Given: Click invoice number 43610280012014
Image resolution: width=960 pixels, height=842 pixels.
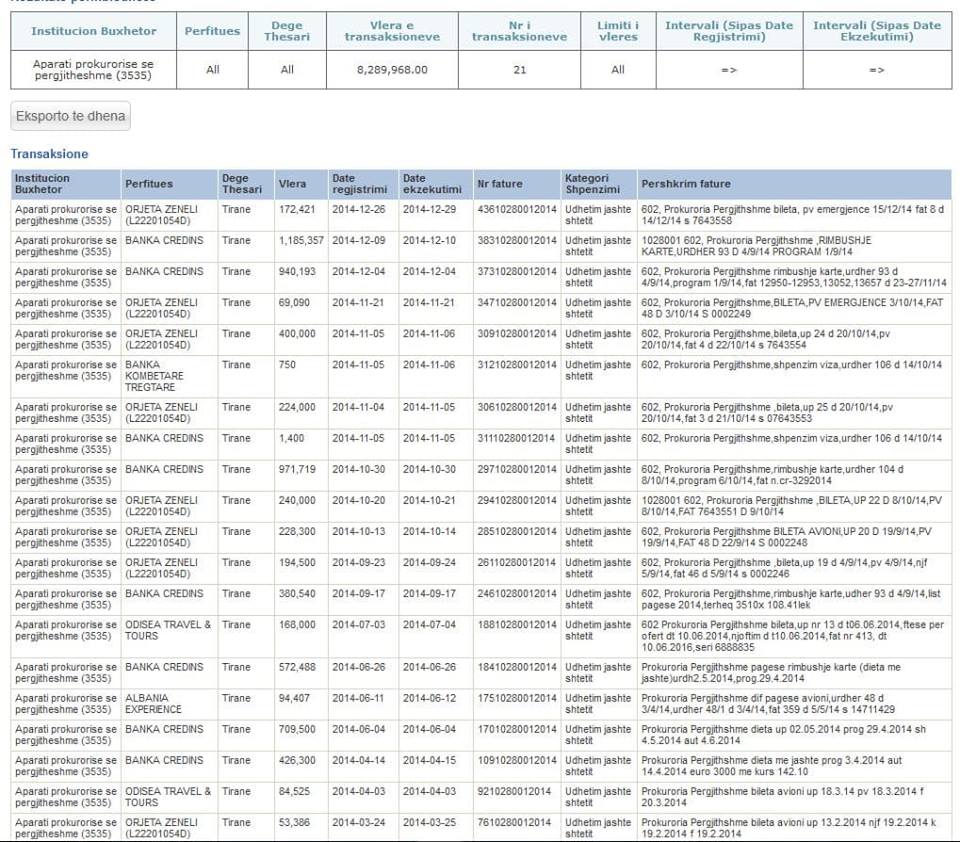Looking at the screenshot, I should point(517,209).
